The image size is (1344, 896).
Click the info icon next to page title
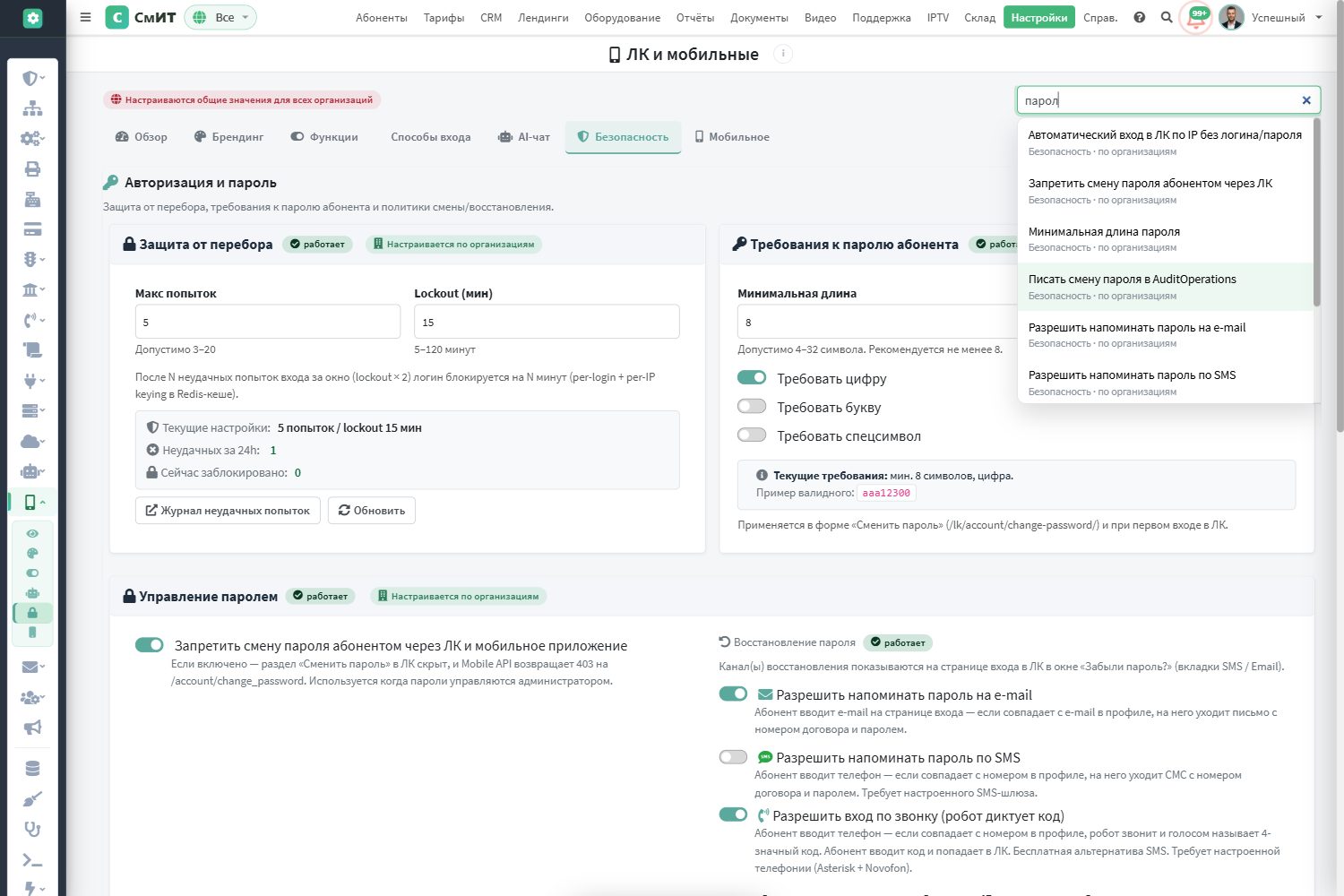coord(783,54)
